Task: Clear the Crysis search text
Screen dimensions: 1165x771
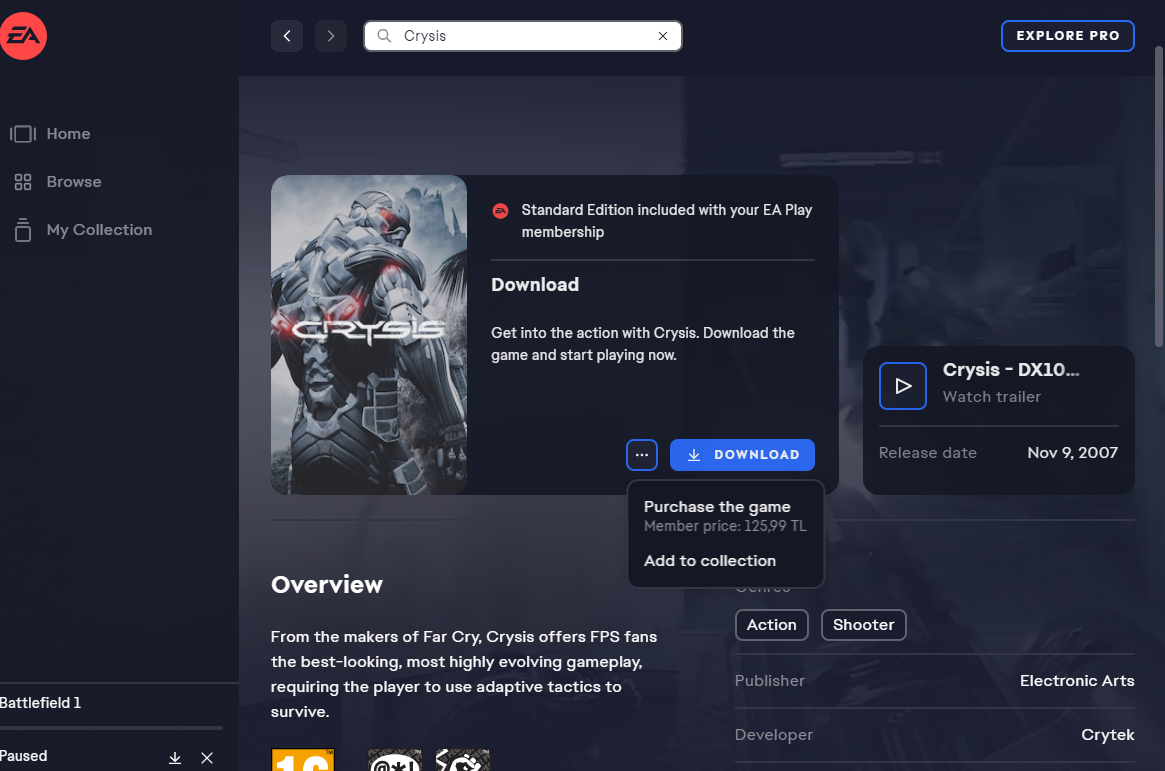Action: (663, 36)
